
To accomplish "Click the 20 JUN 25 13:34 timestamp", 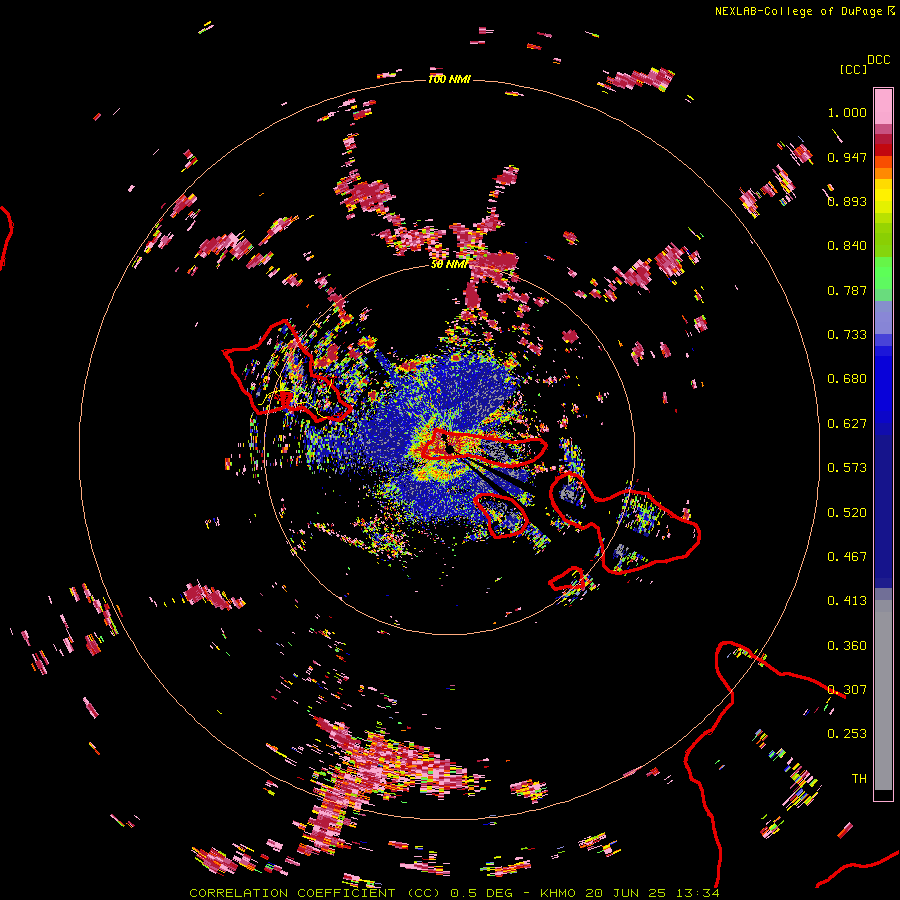I will 653,893.
